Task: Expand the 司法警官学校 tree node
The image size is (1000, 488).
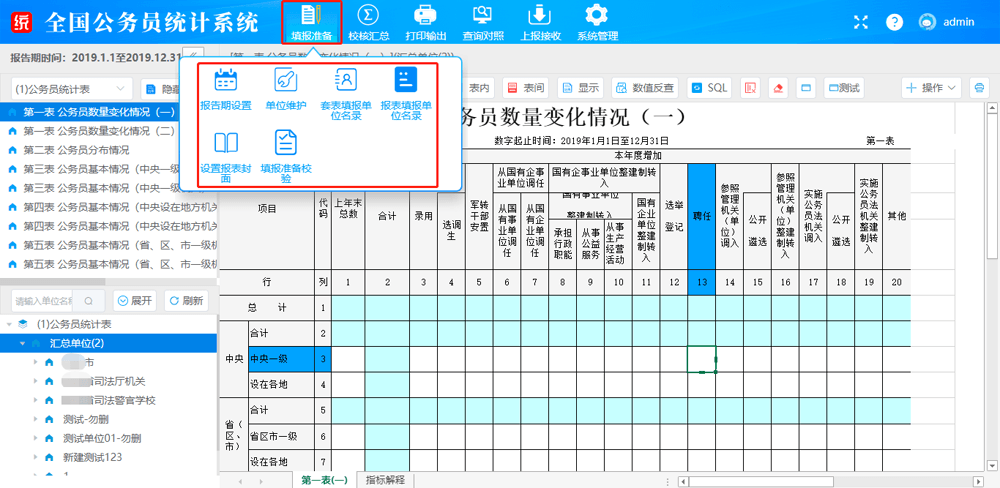Action: 35,401
